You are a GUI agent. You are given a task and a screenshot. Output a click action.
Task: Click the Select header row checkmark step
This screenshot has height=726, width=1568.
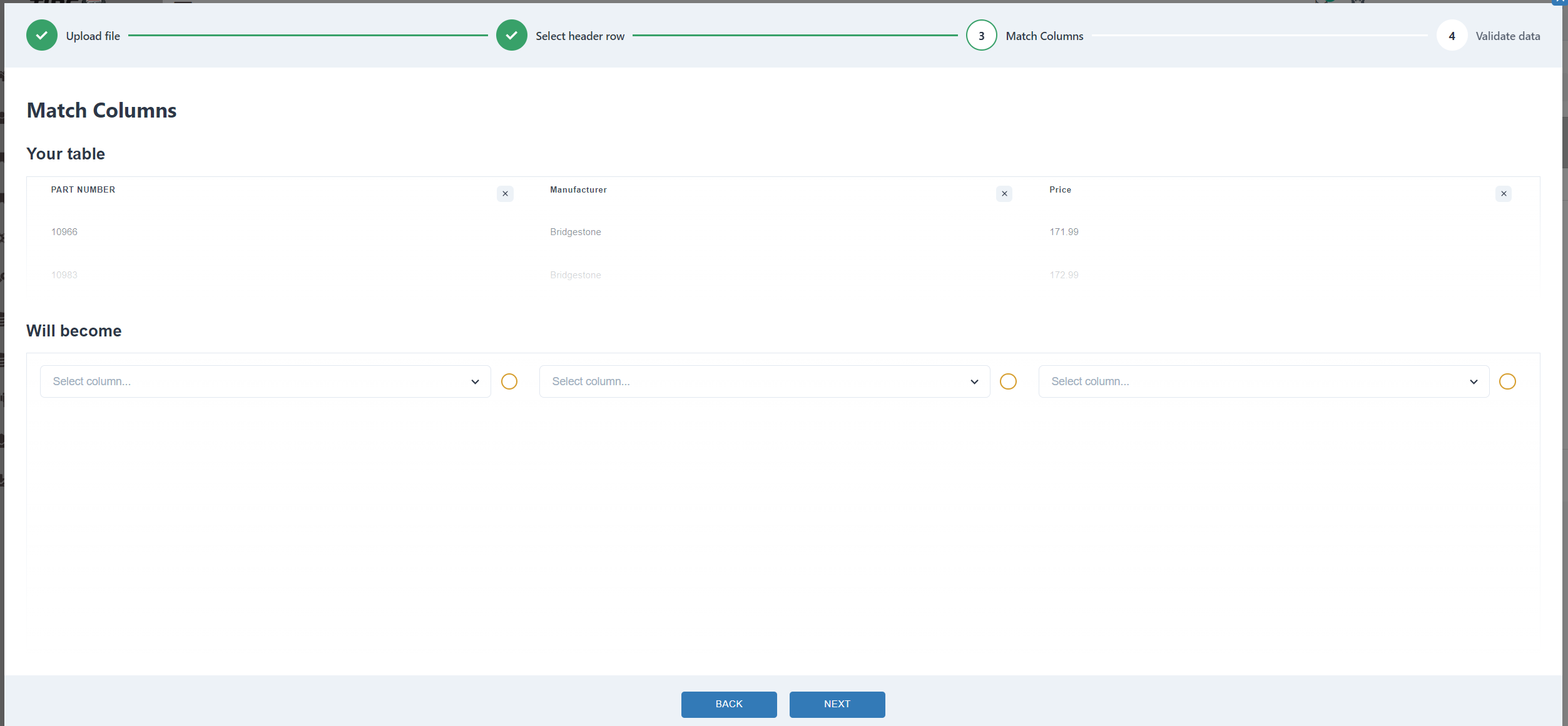point(511,36)
